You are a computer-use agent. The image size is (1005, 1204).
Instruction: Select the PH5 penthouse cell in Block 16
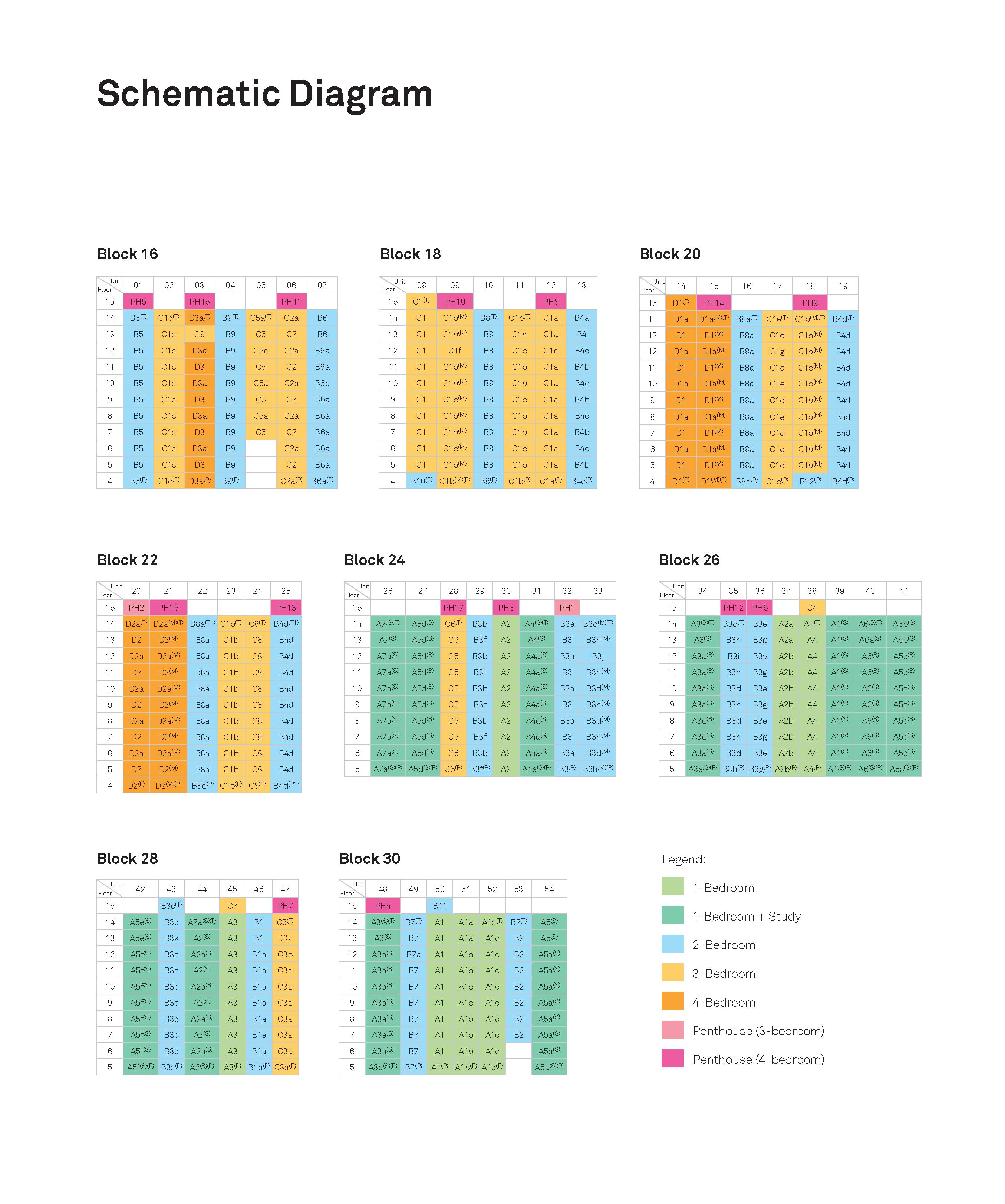[x=138, y=302]
